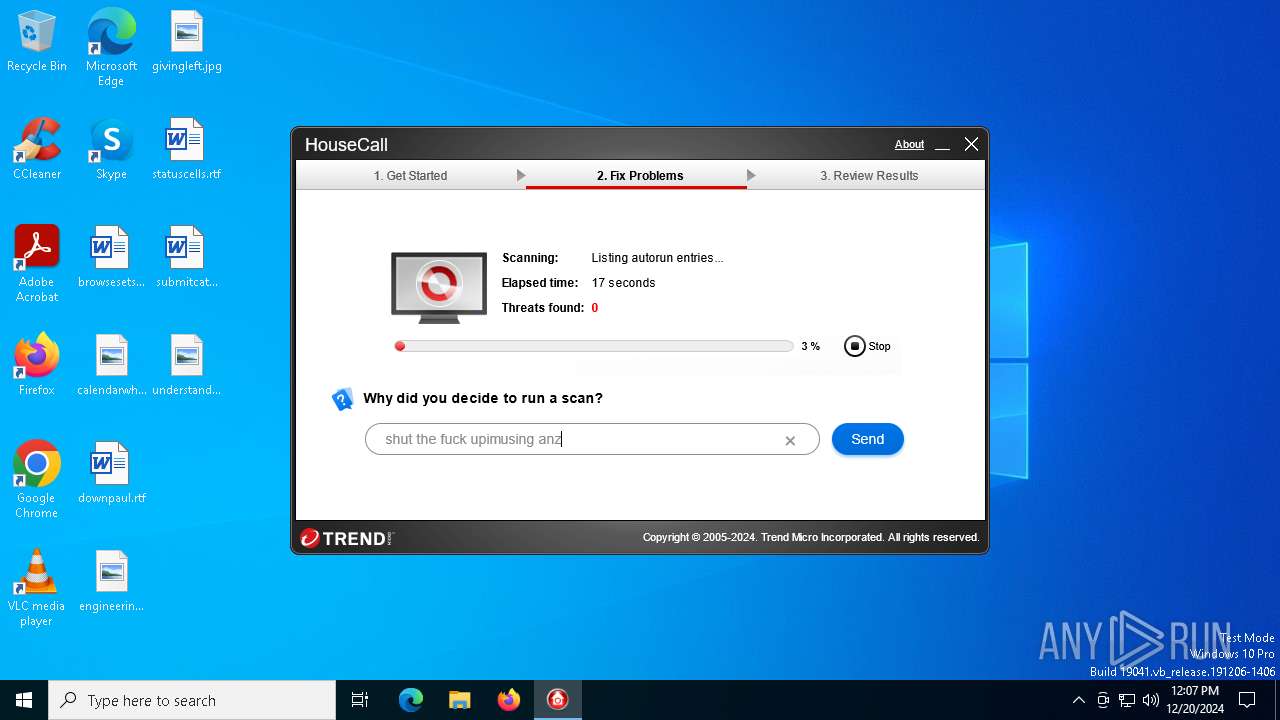
Task: Click the copyright notice text
Action: click(810, 538)
